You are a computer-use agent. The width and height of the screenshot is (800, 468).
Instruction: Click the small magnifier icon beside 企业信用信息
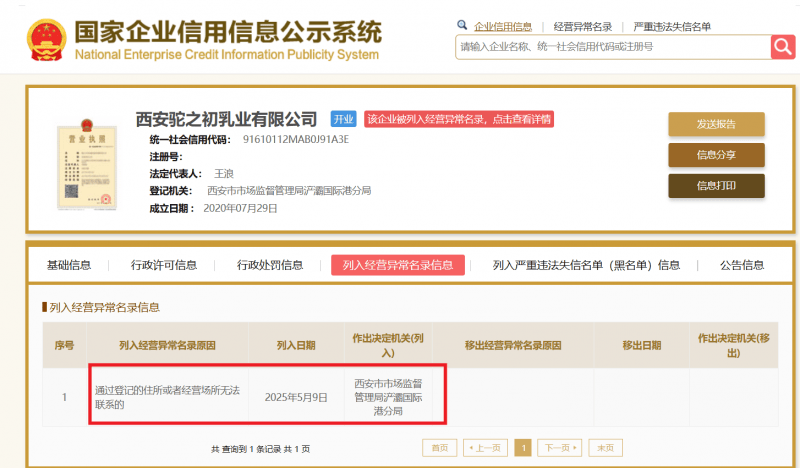tap(462, 25)
